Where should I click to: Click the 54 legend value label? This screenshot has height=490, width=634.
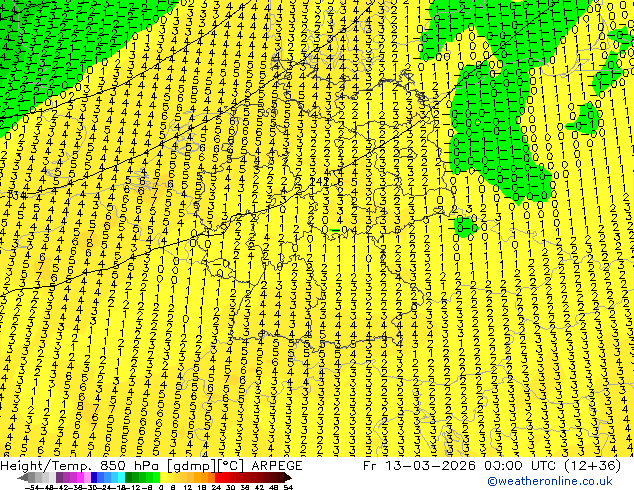click(x=288, y=487)
